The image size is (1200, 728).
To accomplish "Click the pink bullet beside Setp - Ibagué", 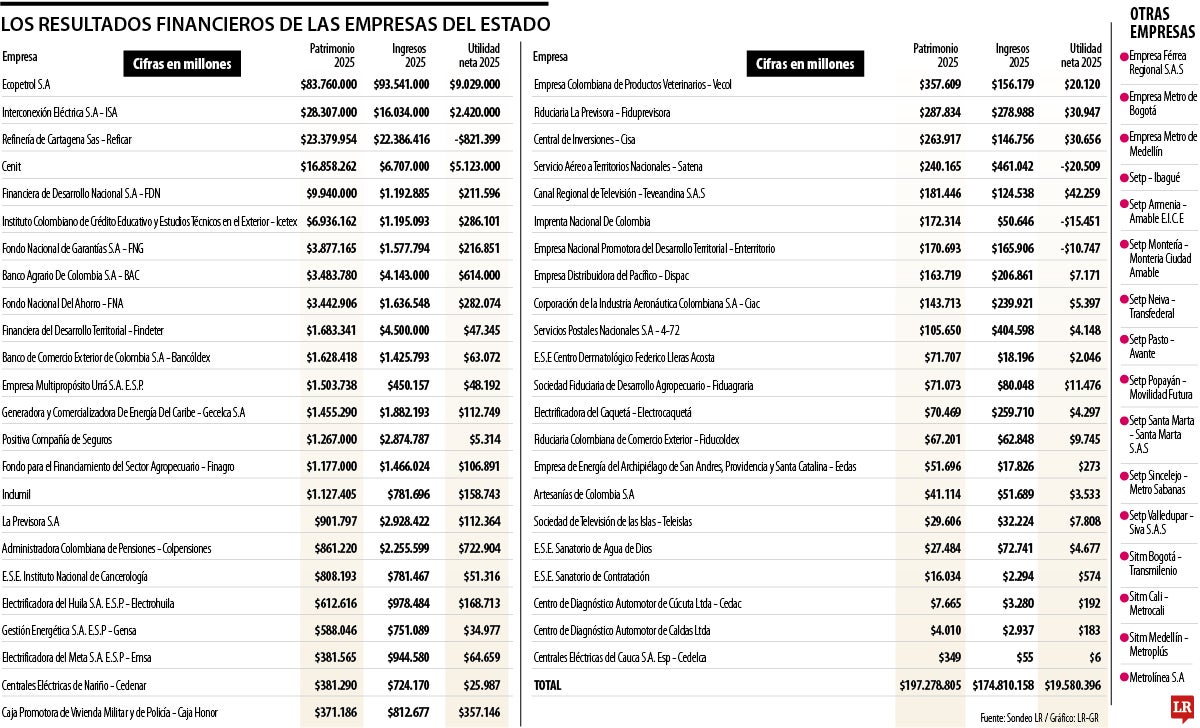I will tap(1125, 178).
